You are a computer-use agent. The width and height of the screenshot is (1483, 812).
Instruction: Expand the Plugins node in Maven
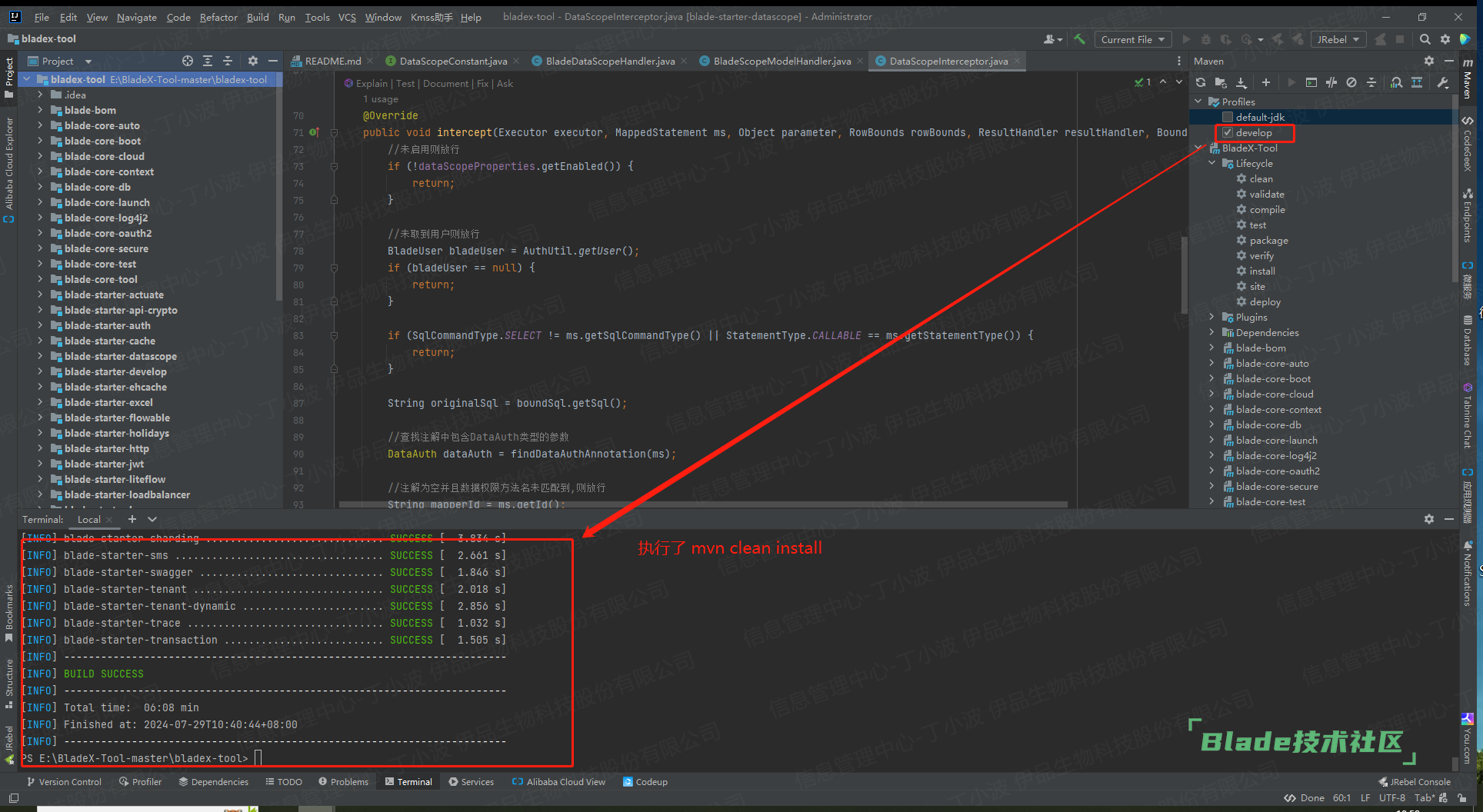click(x=1212, y=317)
